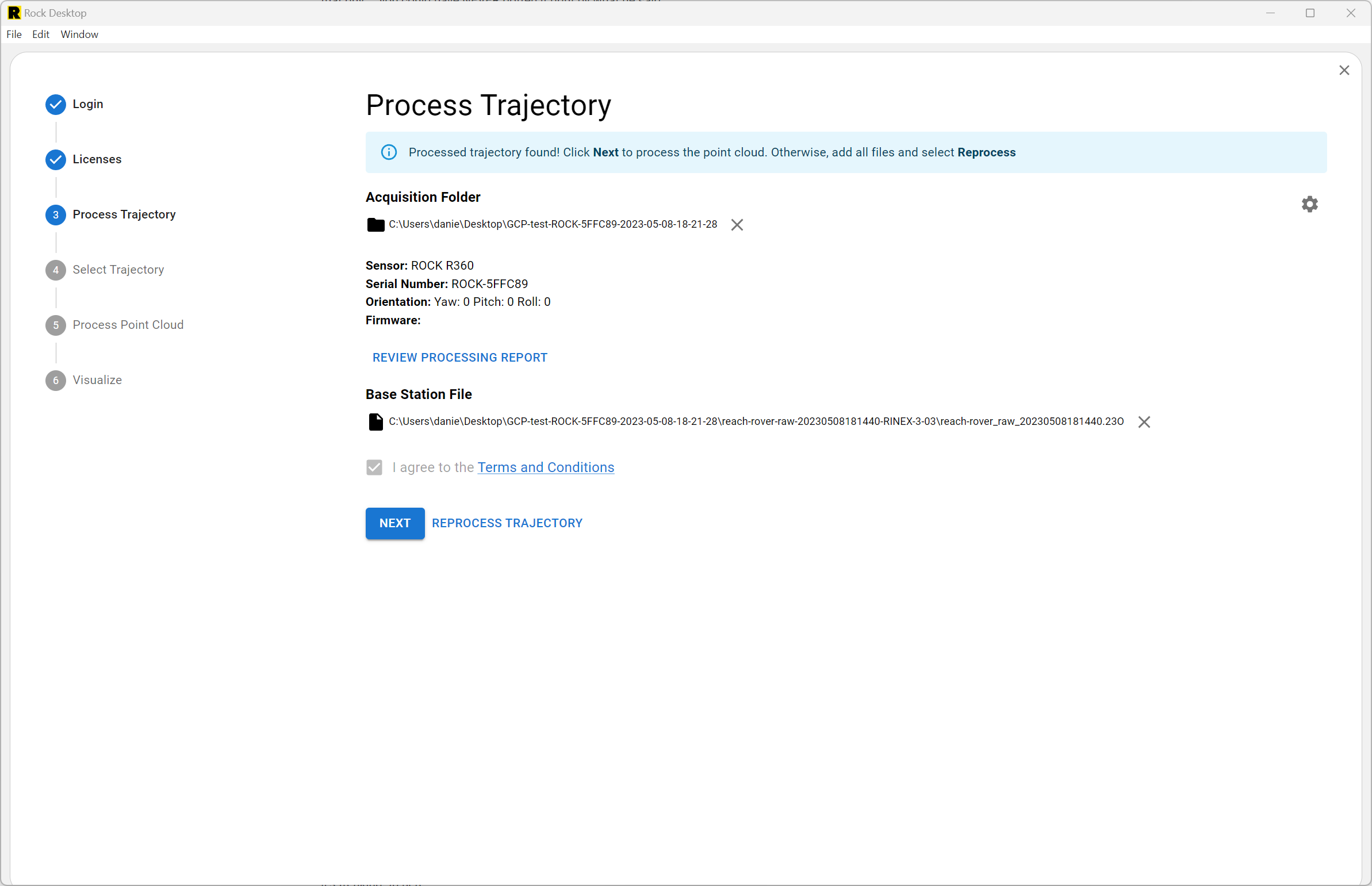The image size is (1372, 886).
Task: Click the base station file path text
Action: point(756,421)
